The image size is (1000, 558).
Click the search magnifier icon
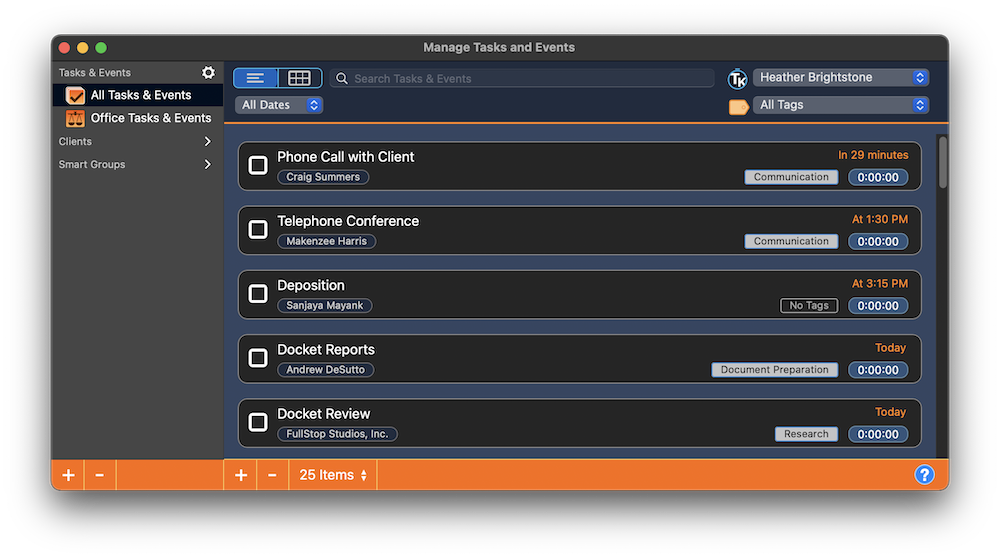coord(342,78)
